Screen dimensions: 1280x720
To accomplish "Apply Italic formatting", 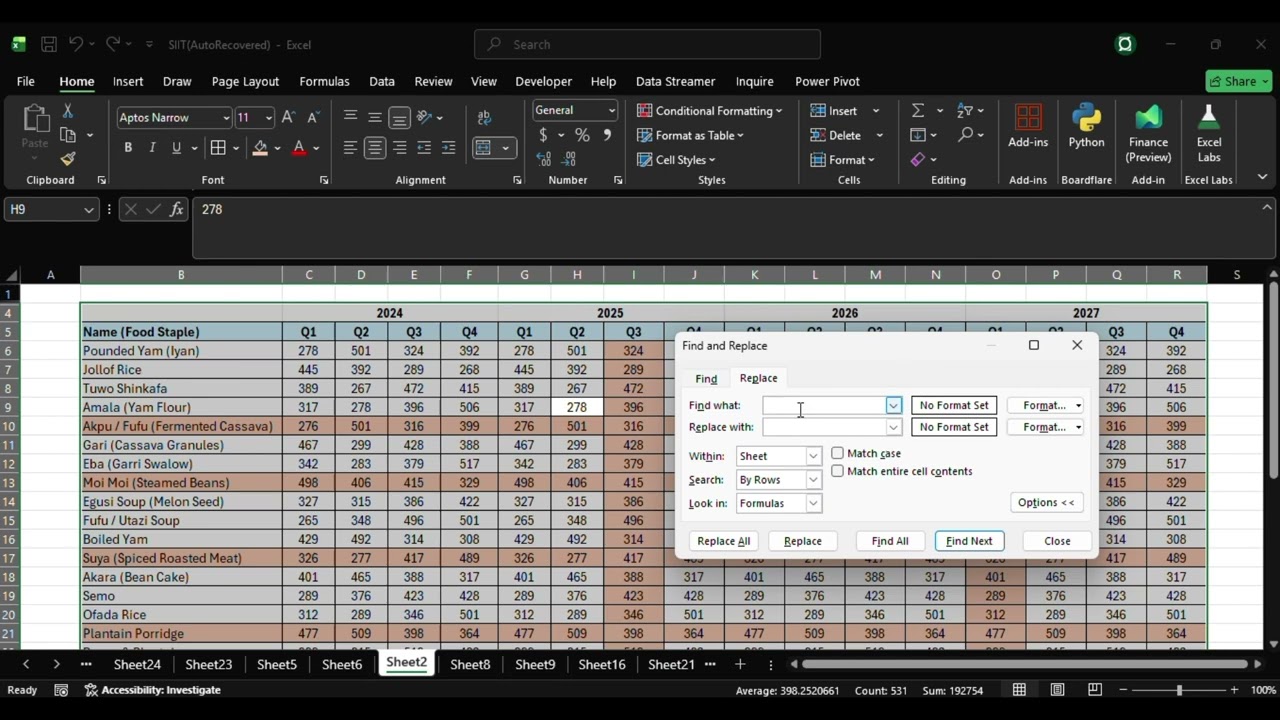I will (152, 148).
